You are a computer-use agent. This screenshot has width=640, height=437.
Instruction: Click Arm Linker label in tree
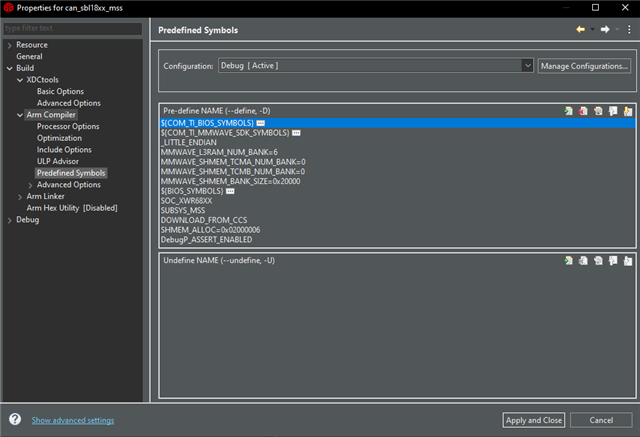[45, 197]
